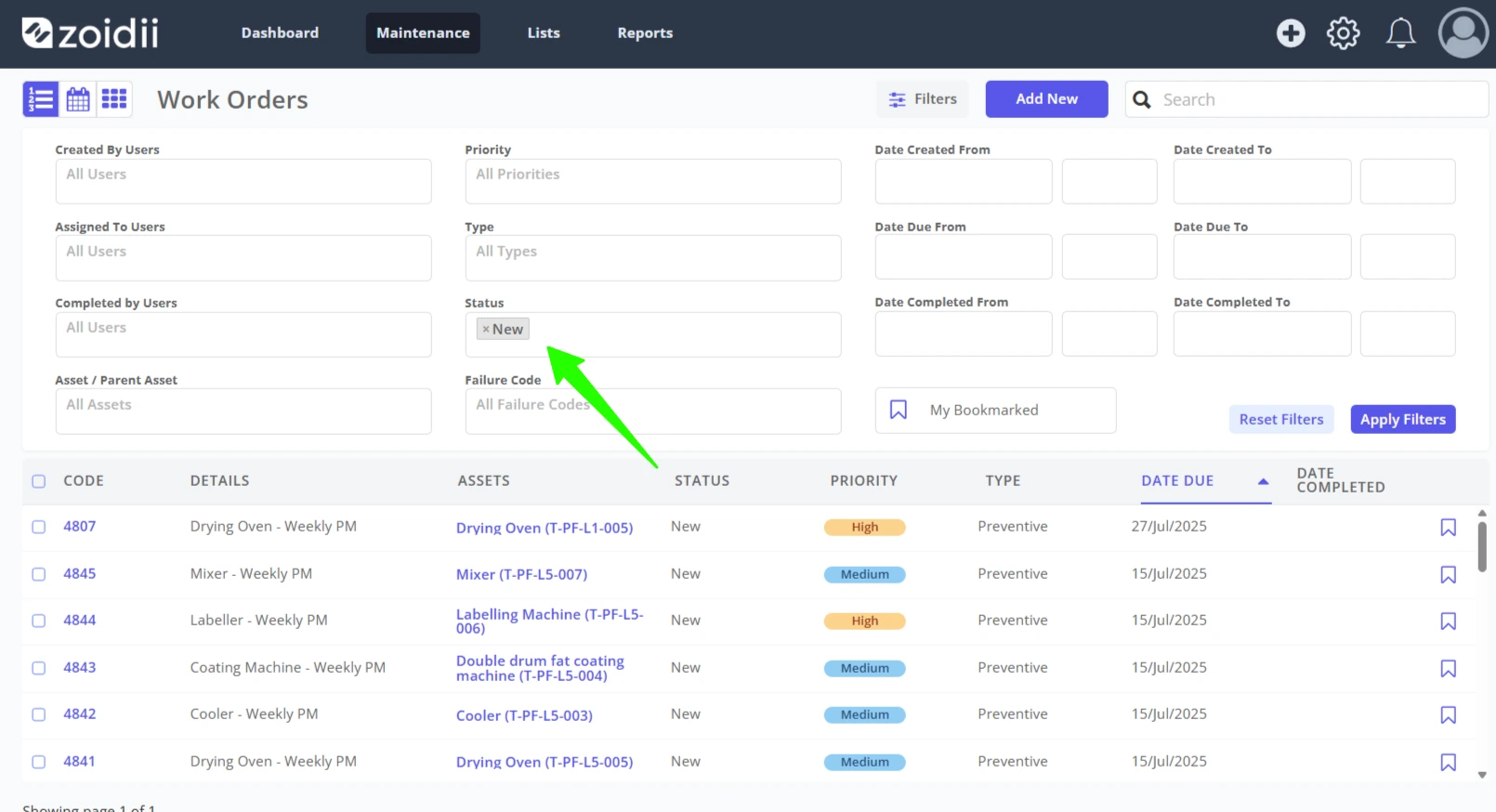Click Date Completed To date field
The image size is (1496, 812).
pyautogui.click(x=1262, y=334)
